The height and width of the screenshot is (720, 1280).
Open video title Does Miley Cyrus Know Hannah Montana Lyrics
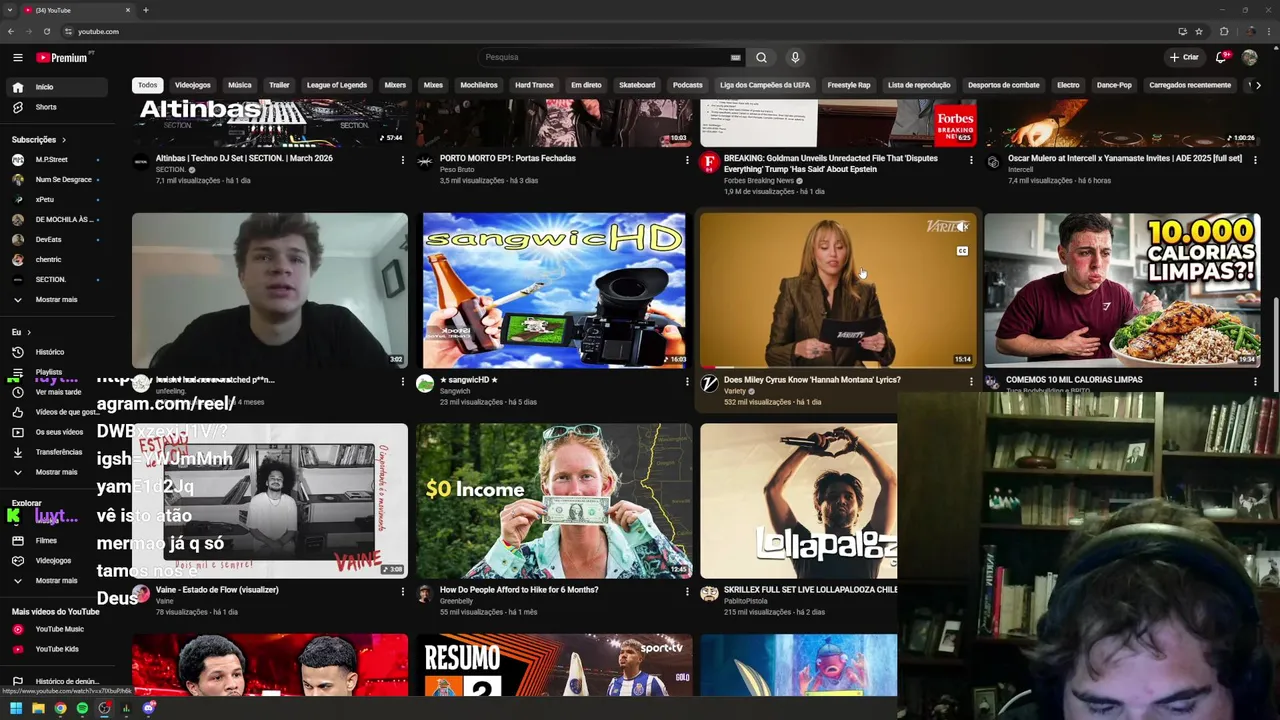coord(812,380)
